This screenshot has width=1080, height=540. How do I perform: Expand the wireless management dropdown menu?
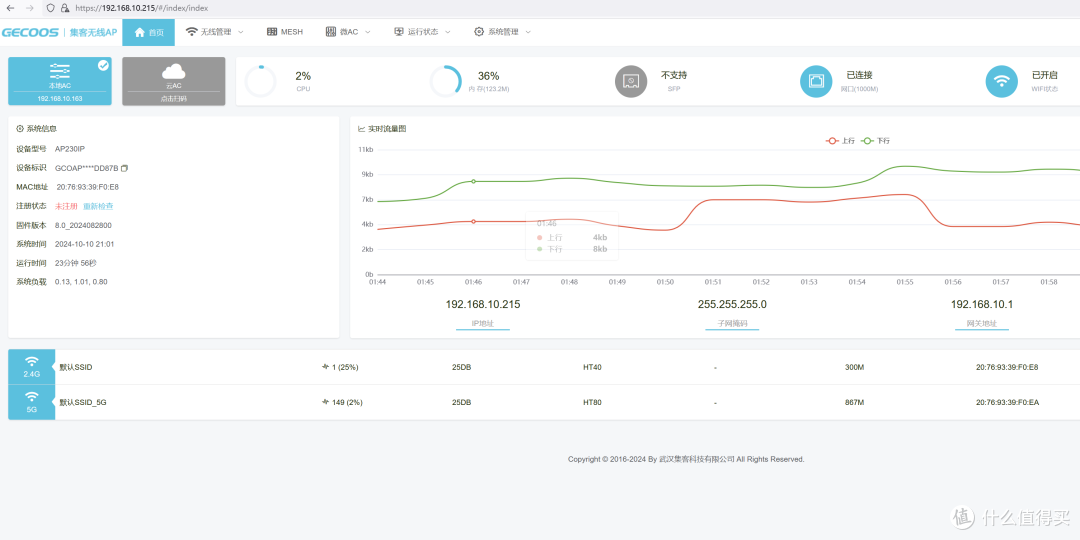pyautogui.click(x=215, y=32)
